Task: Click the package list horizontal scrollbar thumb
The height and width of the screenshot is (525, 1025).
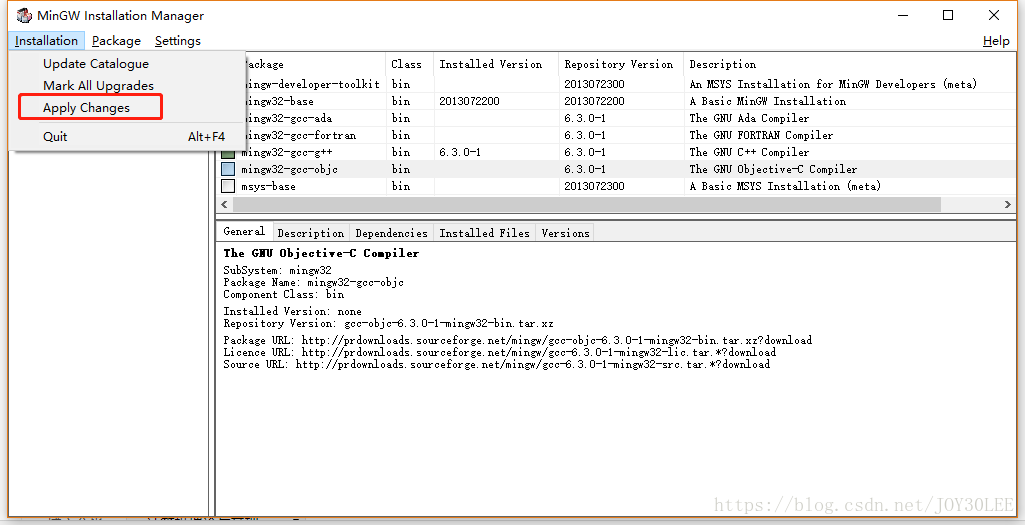Action: pyautogui.click(x=586, y=205)
